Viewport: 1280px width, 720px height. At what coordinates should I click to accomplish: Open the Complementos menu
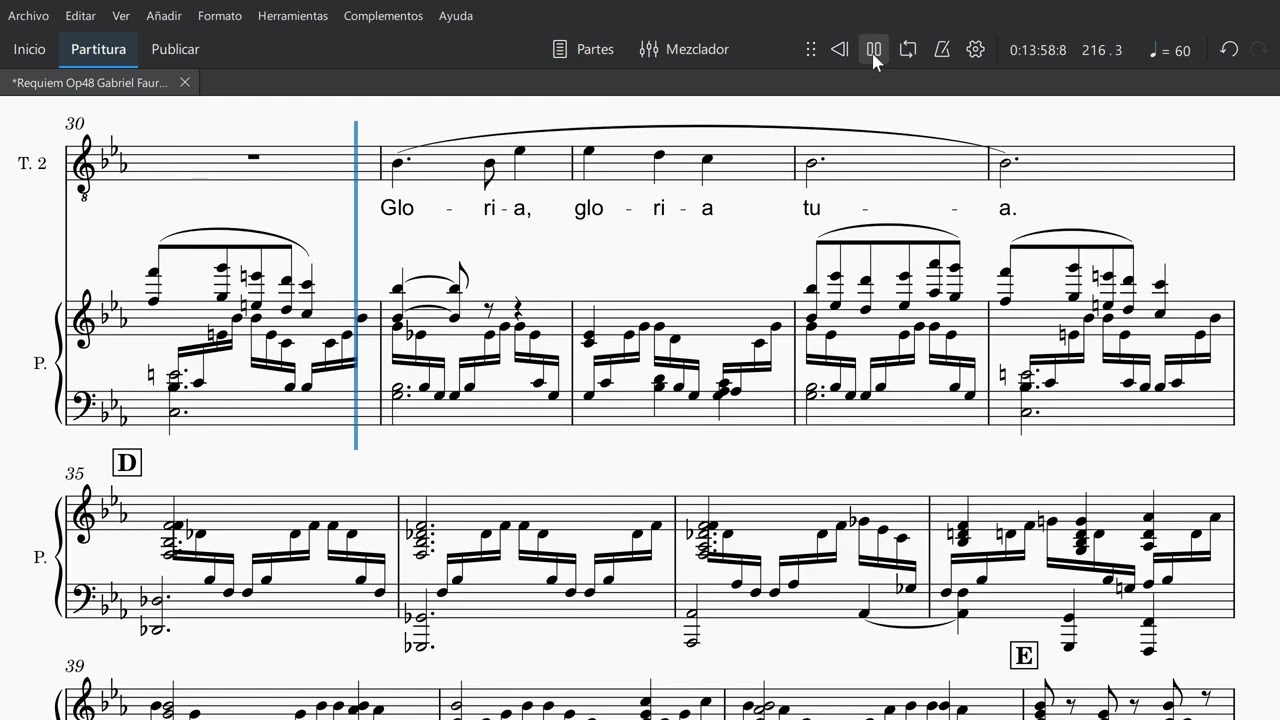(383, 16)
